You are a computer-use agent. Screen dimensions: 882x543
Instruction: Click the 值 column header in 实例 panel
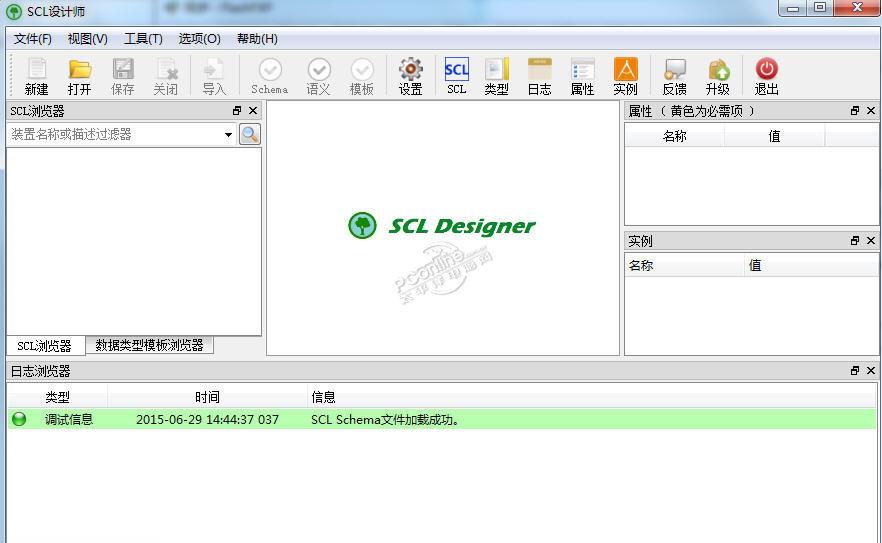click(x=810, y=266)
